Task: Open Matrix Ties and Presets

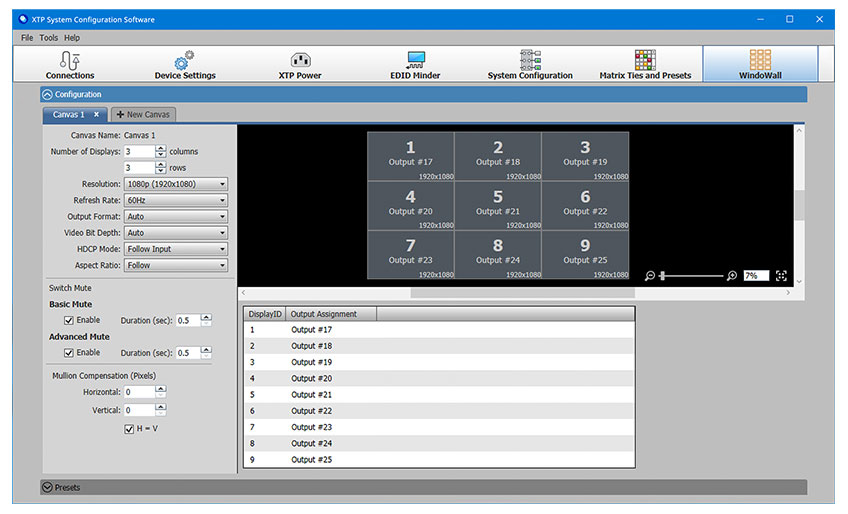Action: pos(645,64)
